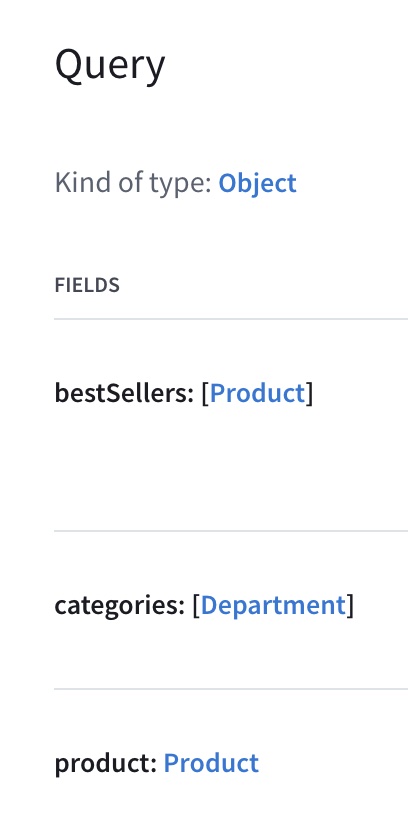Click divider between bestSellers and categories rows
The width and height of the screenshot is (408, 836).
231,530
